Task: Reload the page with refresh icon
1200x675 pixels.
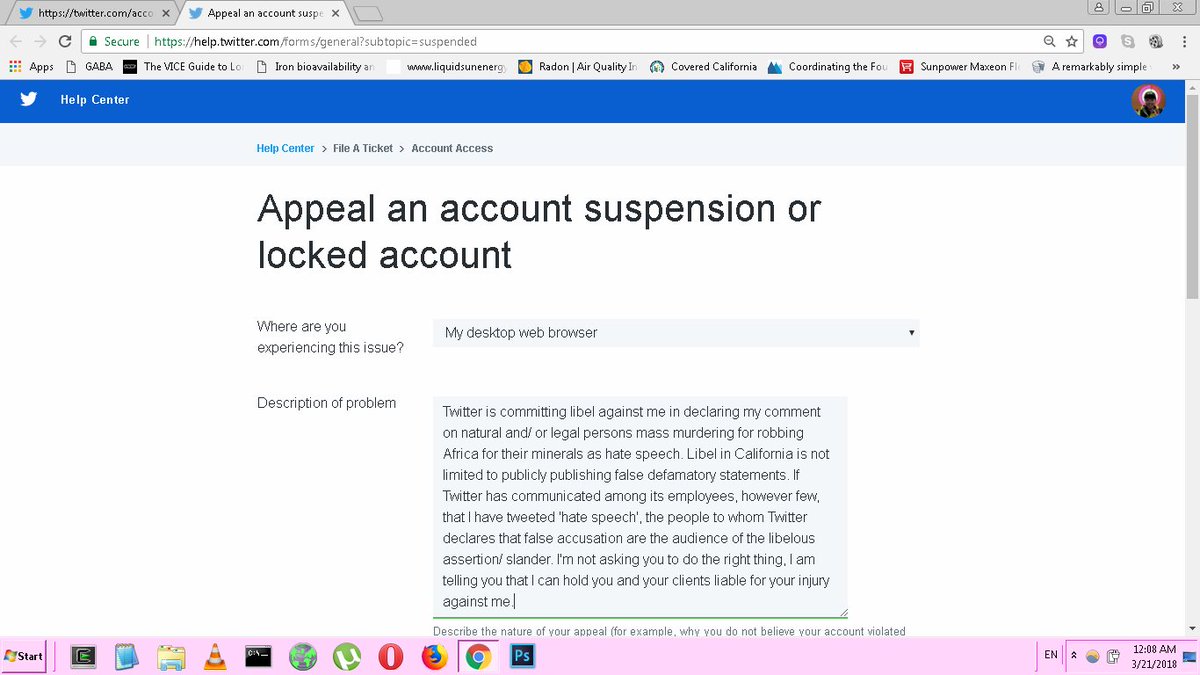Action: click(65, 42)
